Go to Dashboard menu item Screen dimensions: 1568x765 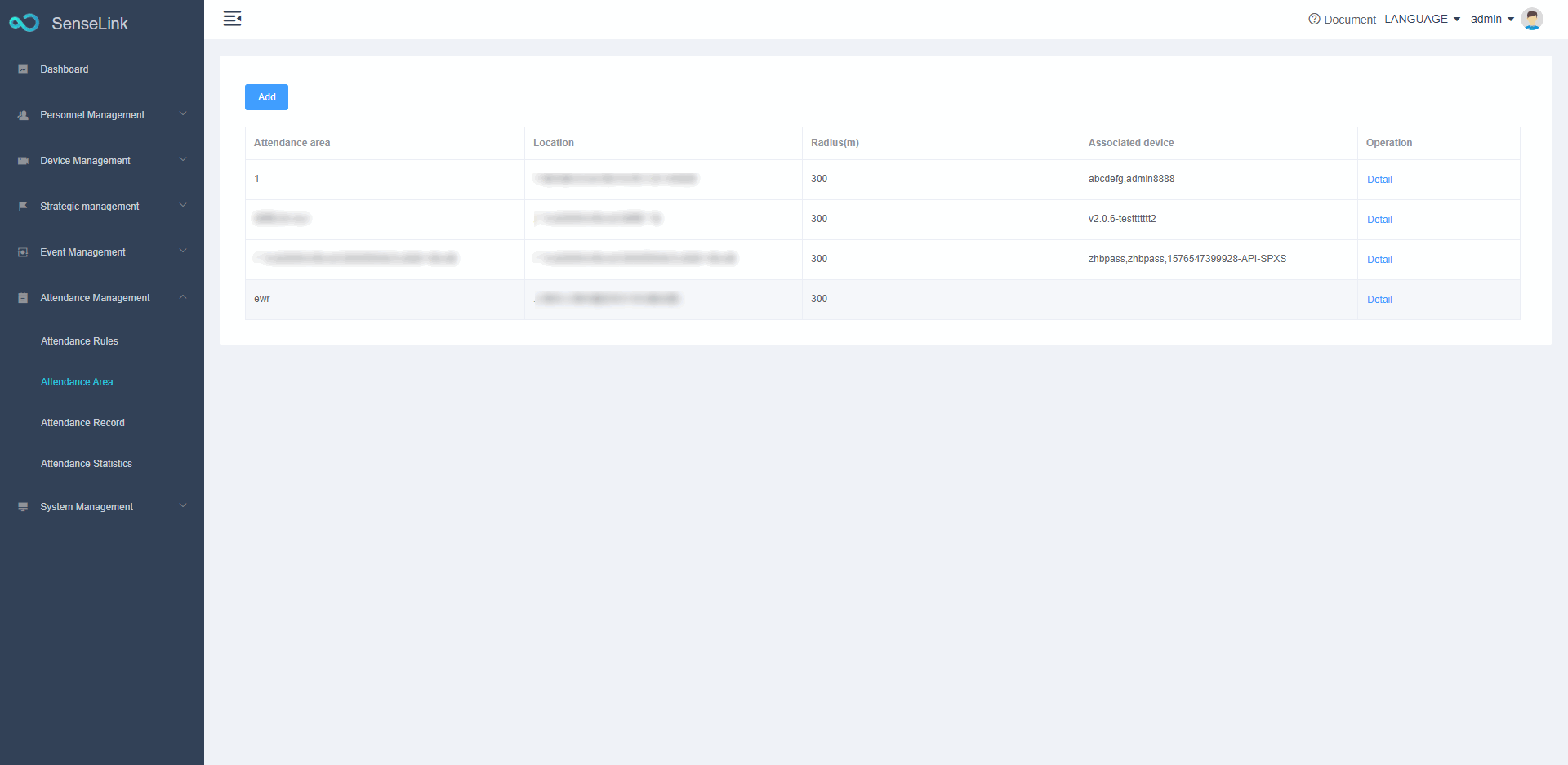coord(65,69)
